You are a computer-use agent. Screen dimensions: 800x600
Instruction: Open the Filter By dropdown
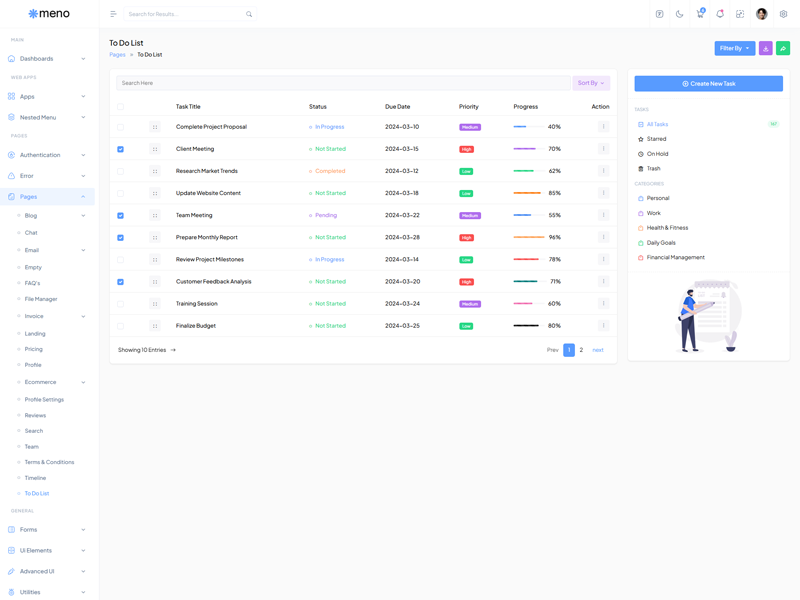[x=735, y=48]
